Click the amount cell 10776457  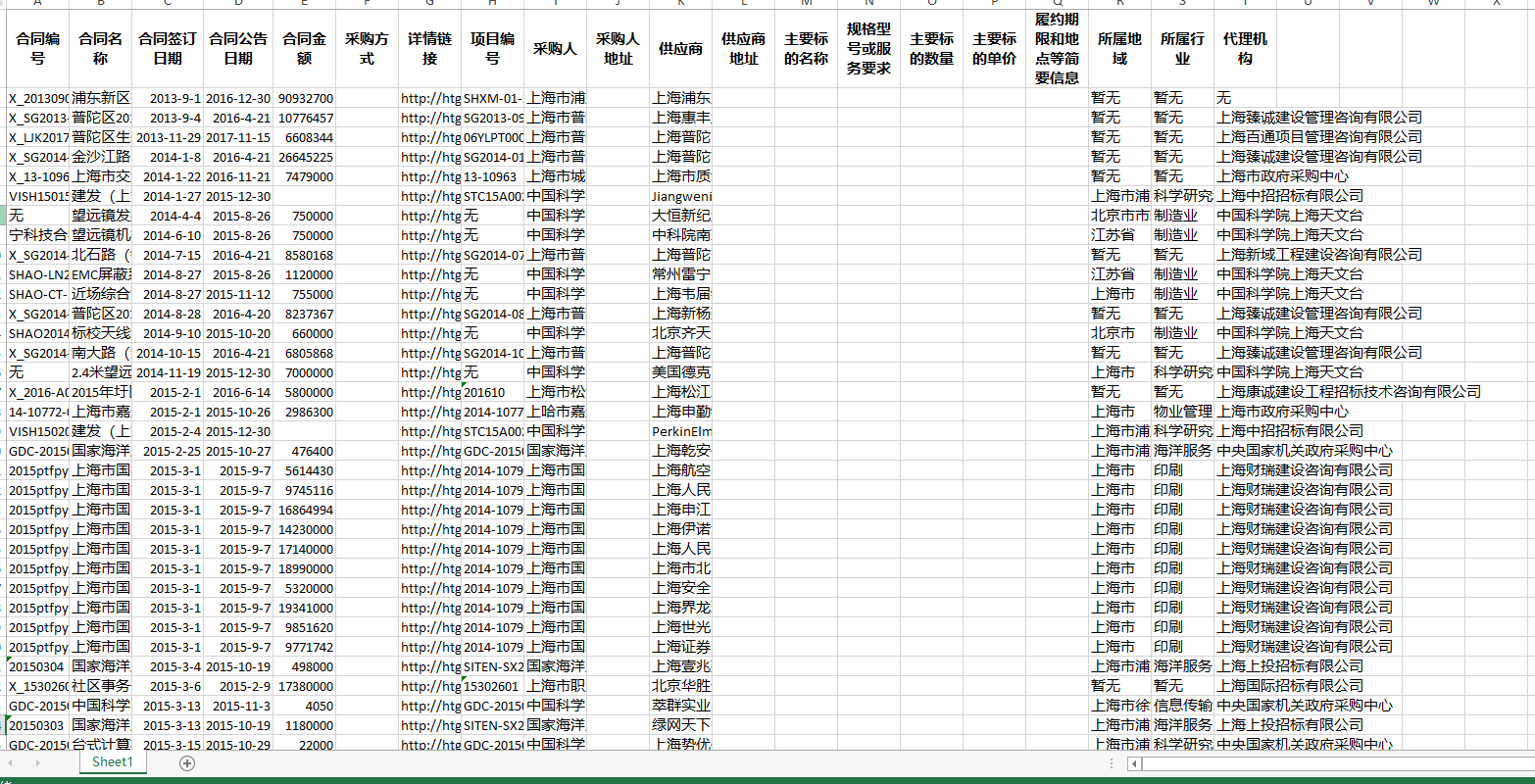305,118
